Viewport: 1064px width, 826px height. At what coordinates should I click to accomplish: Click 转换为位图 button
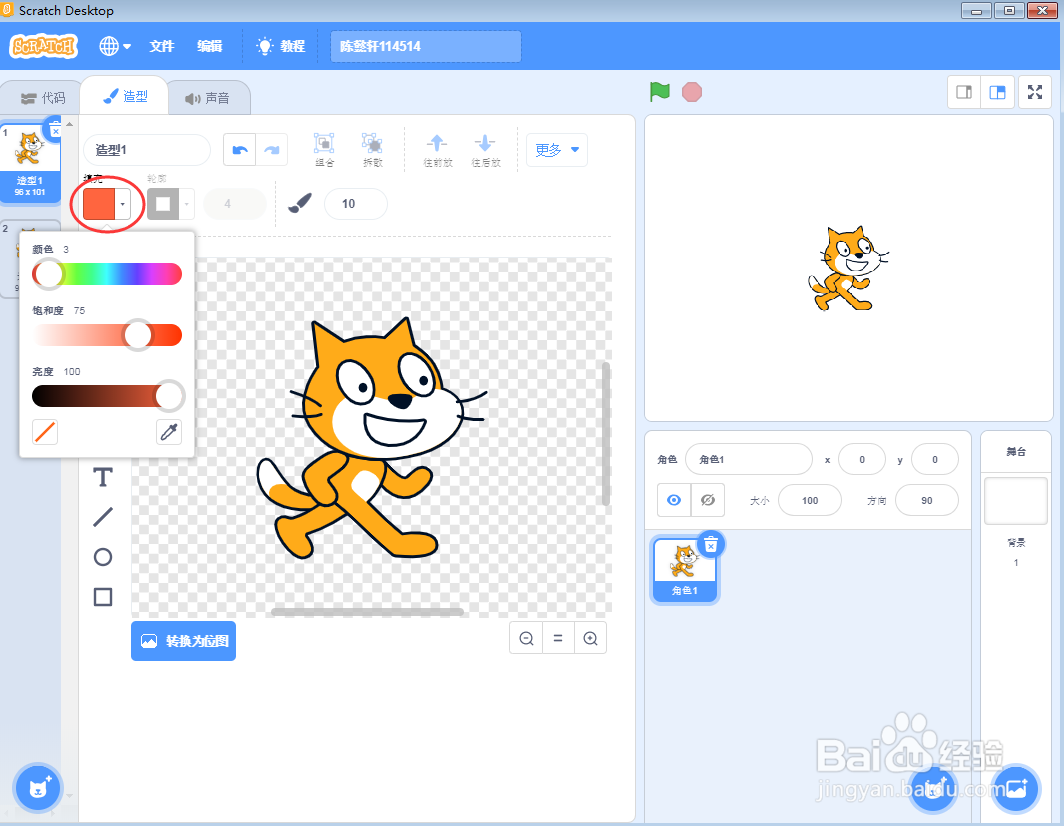tap(183, 641)
